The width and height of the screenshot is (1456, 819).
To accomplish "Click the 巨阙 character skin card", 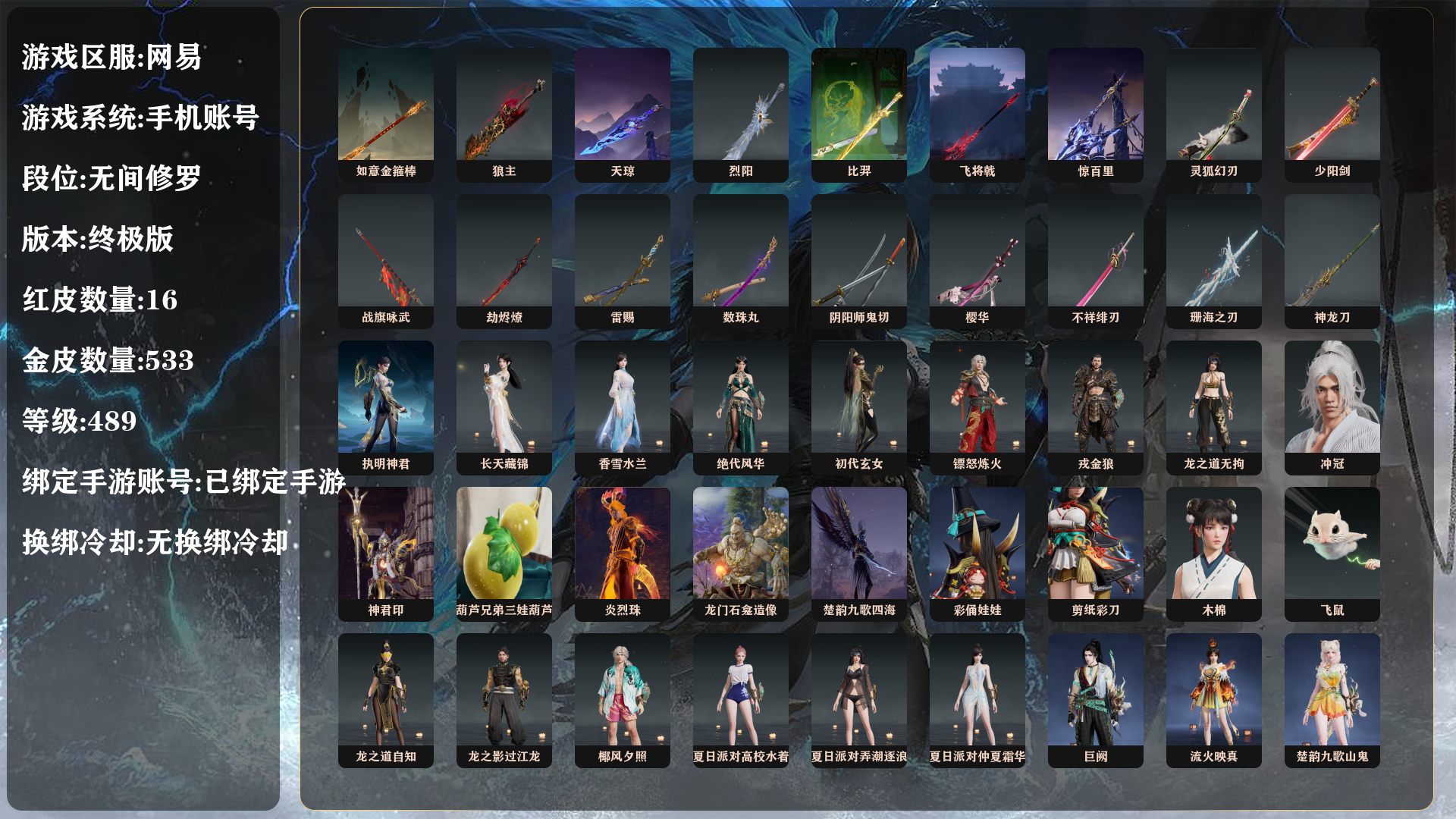I will click(1096, 701).
